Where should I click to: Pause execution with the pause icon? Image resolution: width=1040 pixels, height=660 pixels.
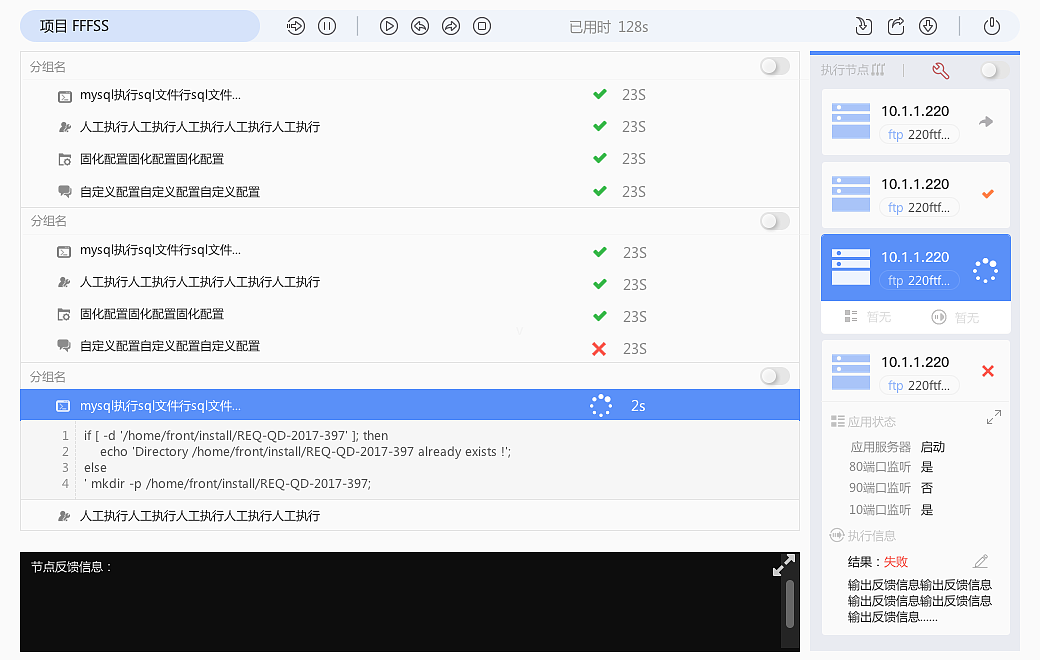coord(327,27)
